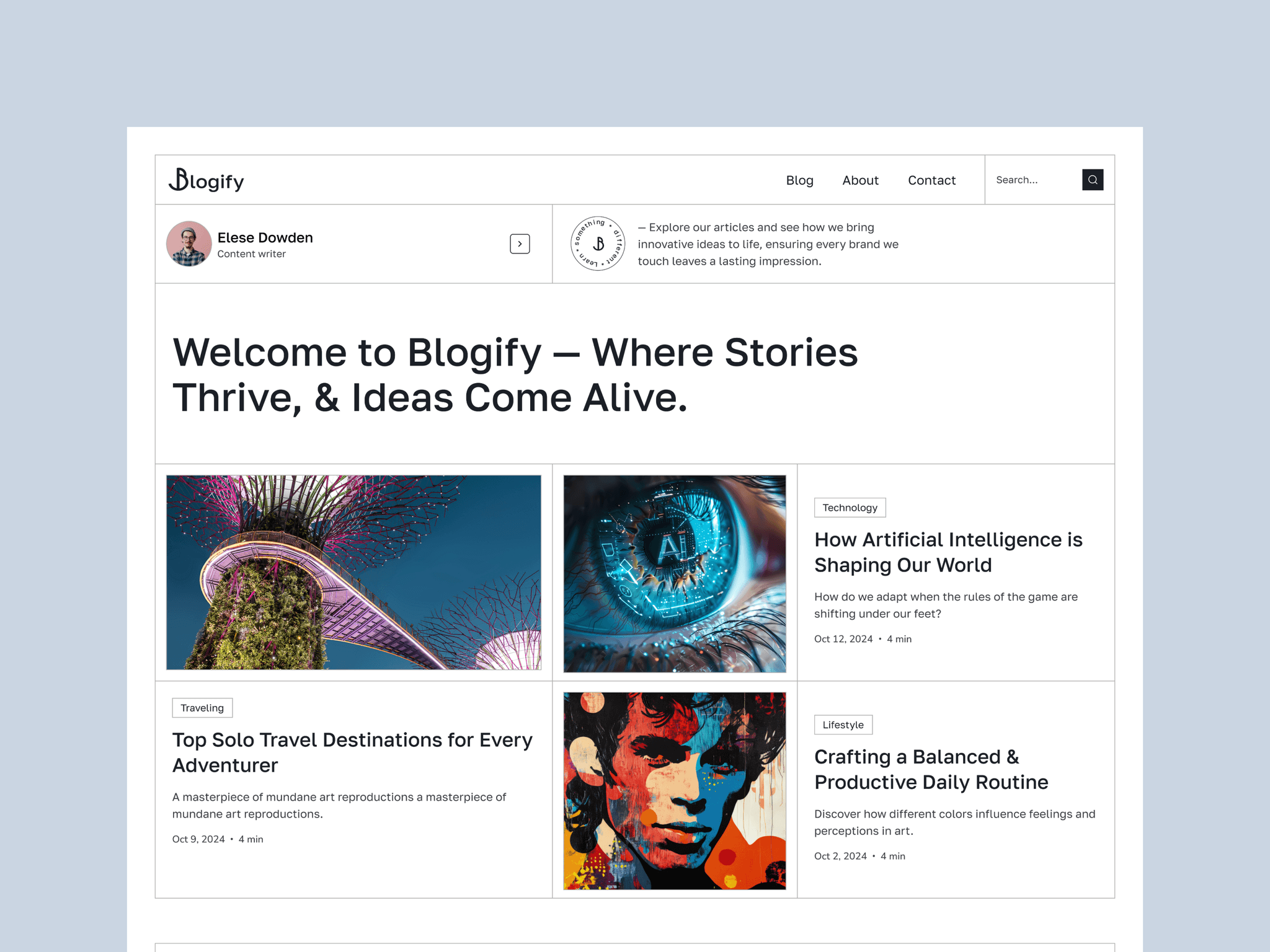Open 'How Artificial Intelligence is Shaping Our World'
The height and width of the screenshot is (952, 1270).
pos(948,552)
